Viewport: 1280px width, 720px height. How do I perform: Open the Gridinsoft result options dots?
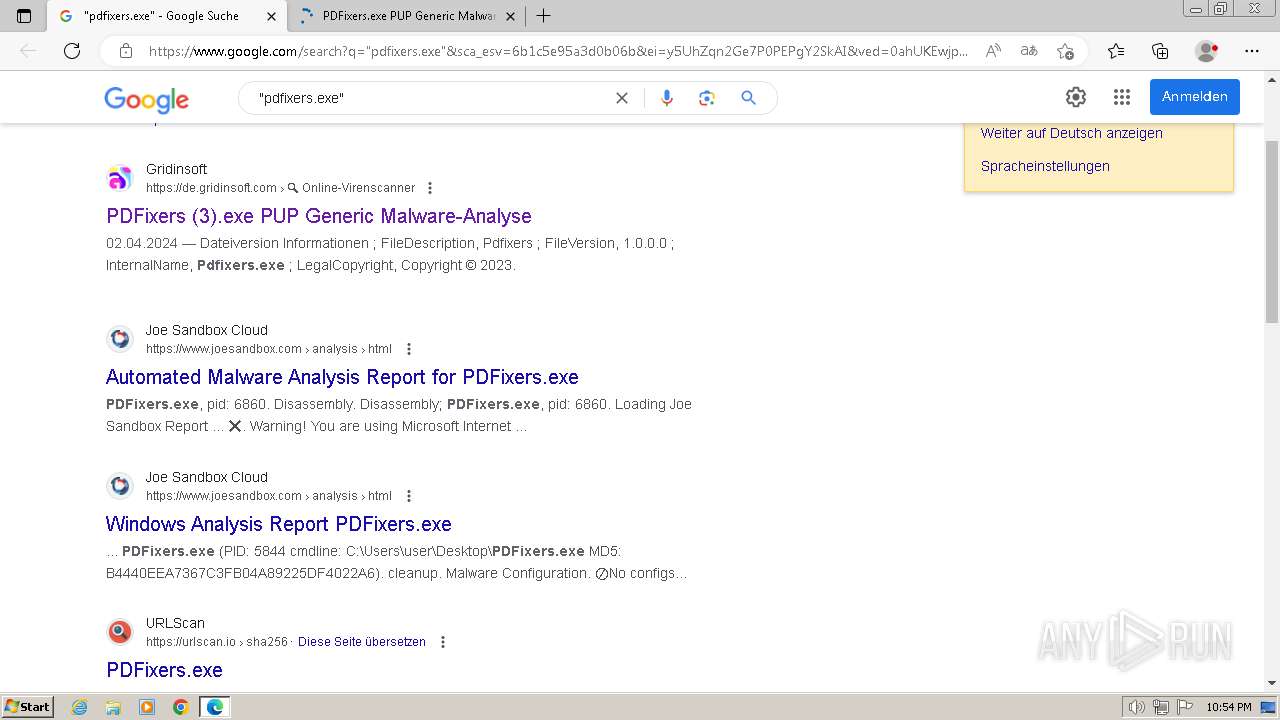pos(430,188)
